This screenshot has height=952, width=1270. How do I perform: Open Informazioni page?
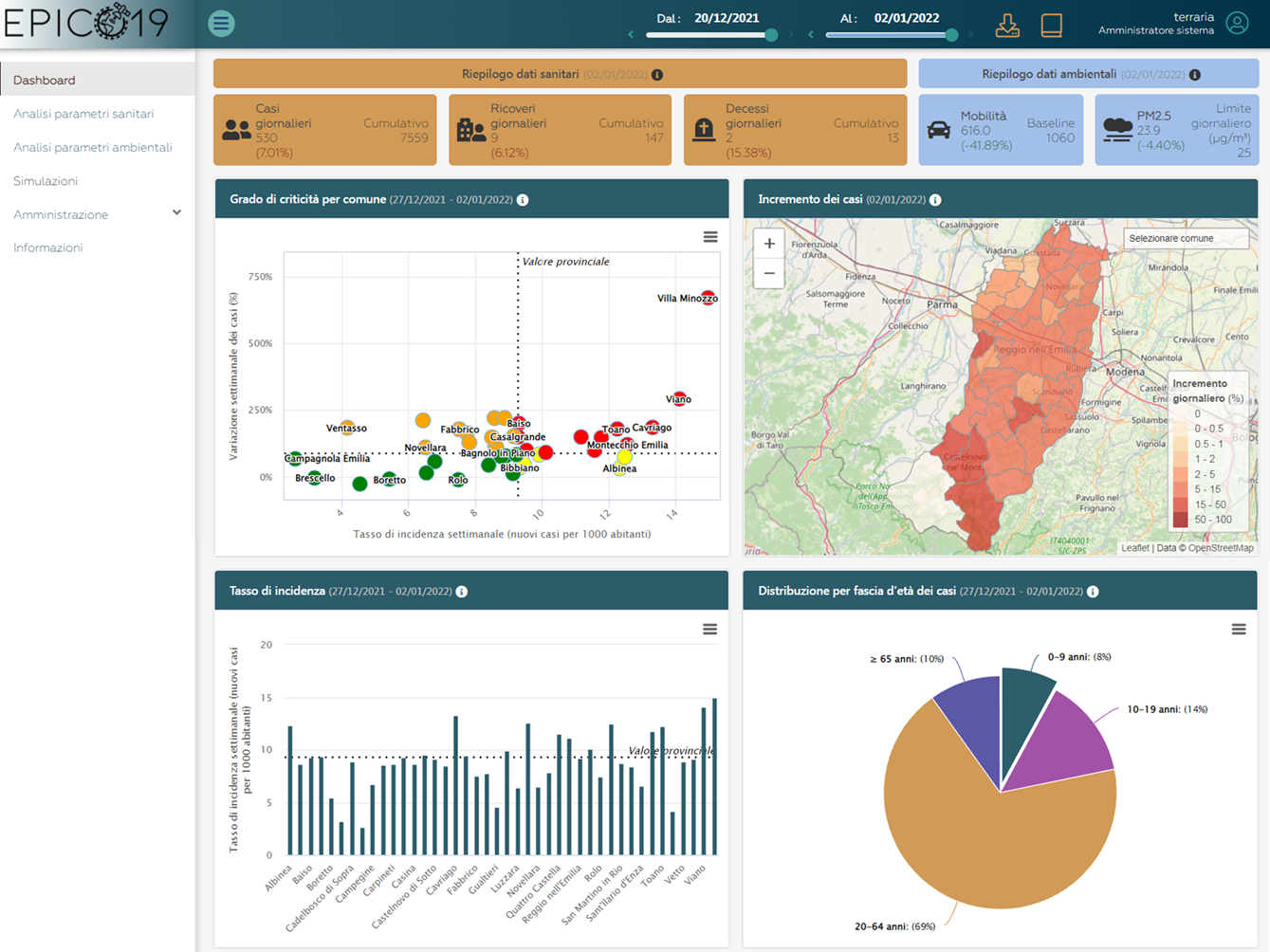point(48,247)
